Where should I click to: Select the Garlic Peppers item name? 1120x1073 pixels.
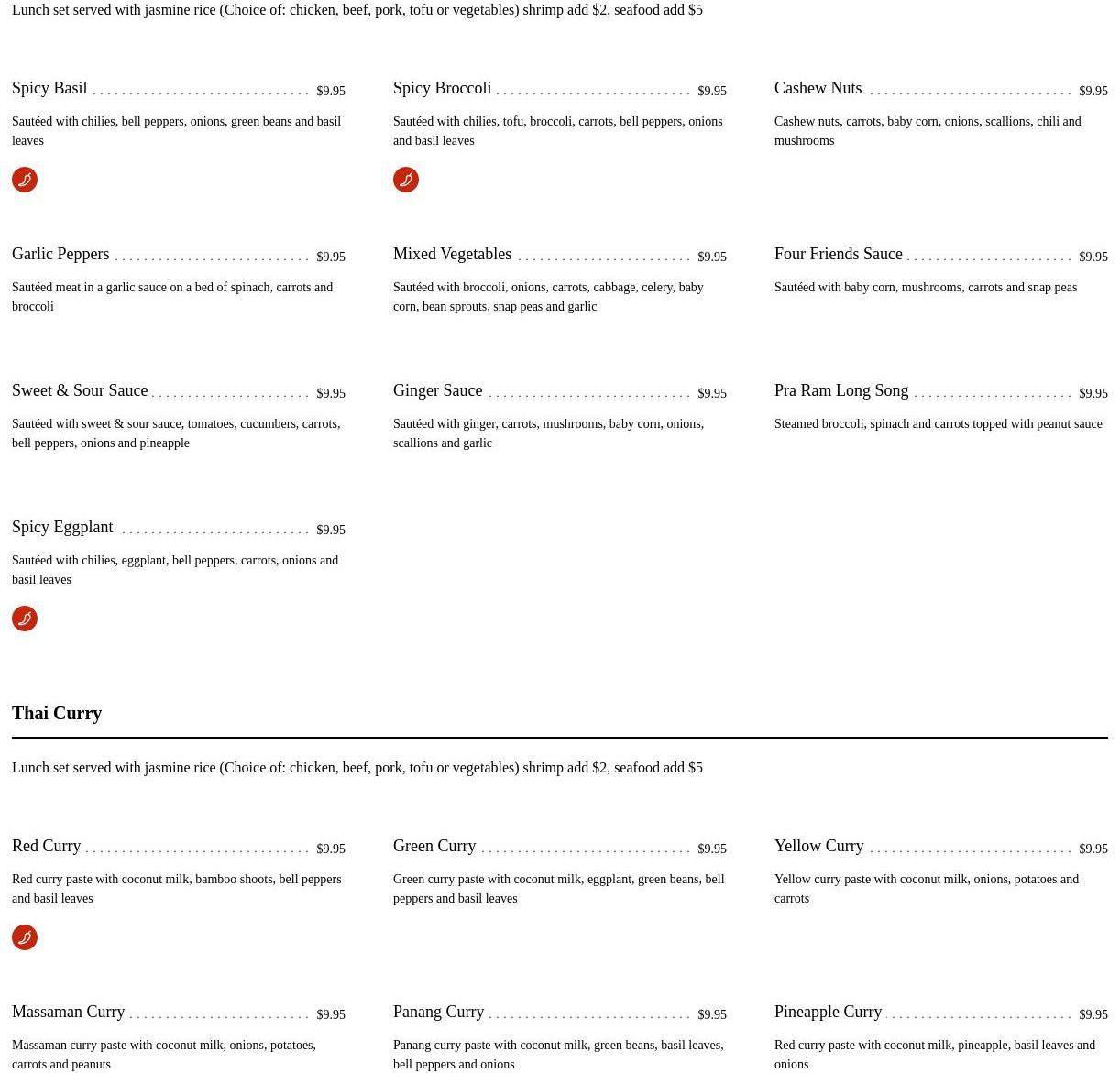tap(60, 254)
